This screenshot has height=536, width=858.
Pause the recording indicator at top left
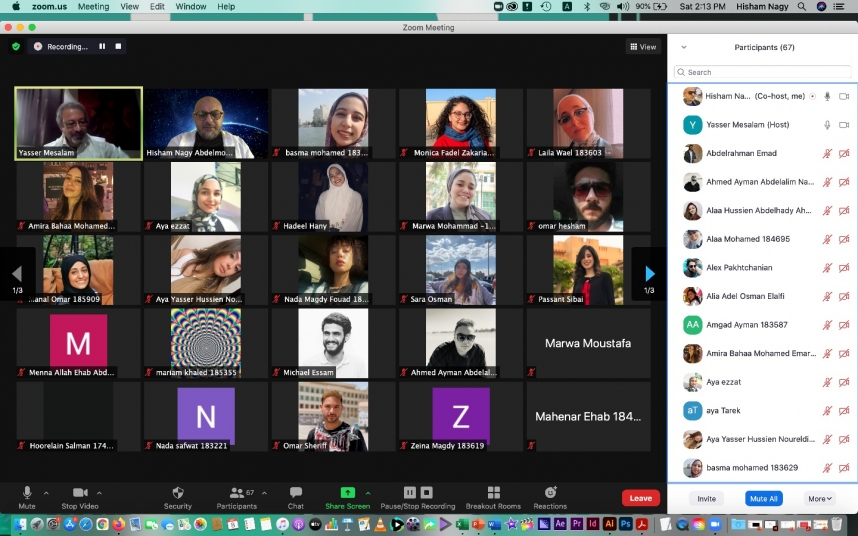click(102, 46)
